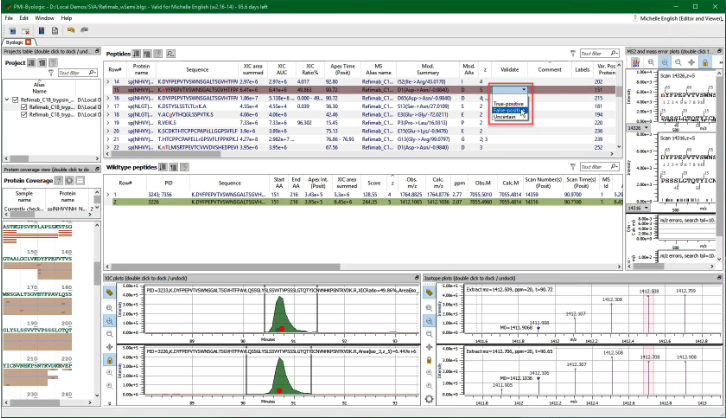Toggle the lock icon in XIC plots toolbar
This screenshot has height=418, width=726.
click(x=109, y=360)
